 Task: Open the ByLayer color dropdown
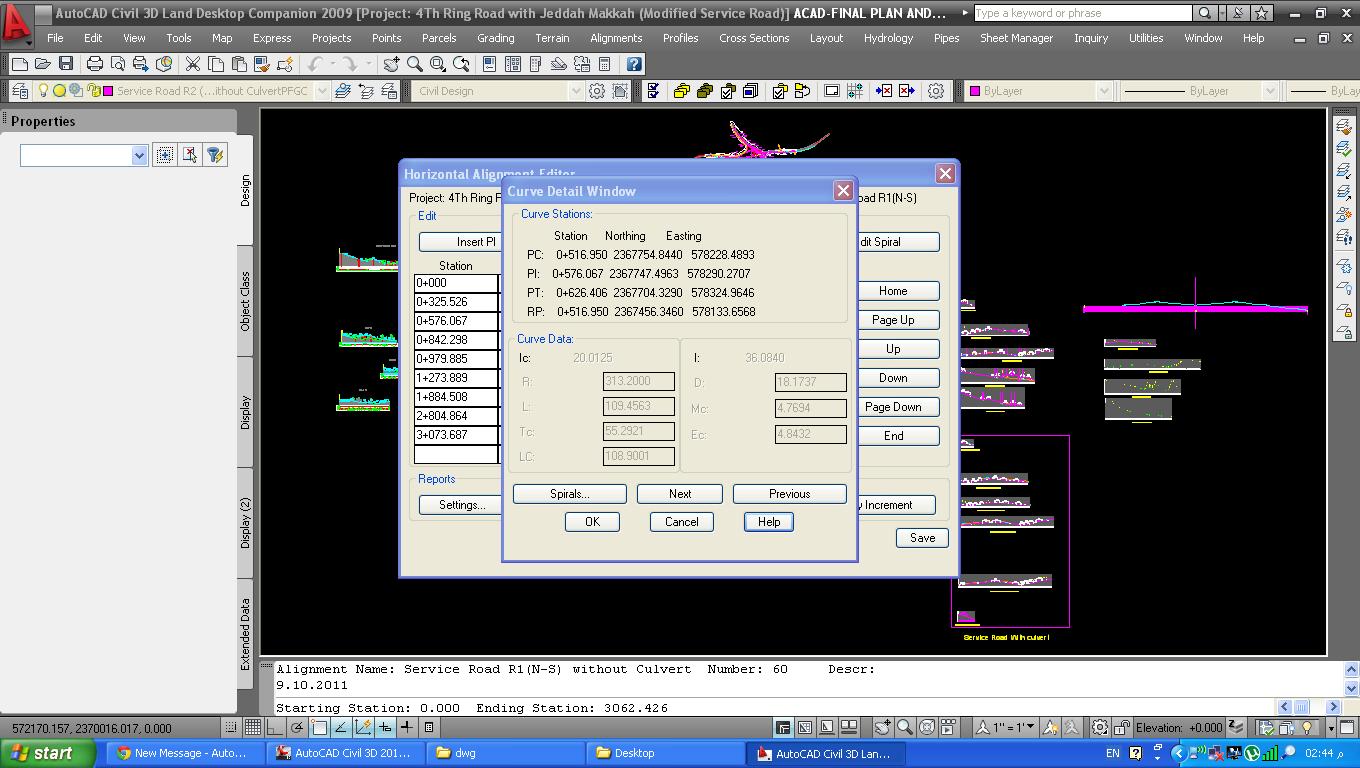click(x=1104, y=91)
